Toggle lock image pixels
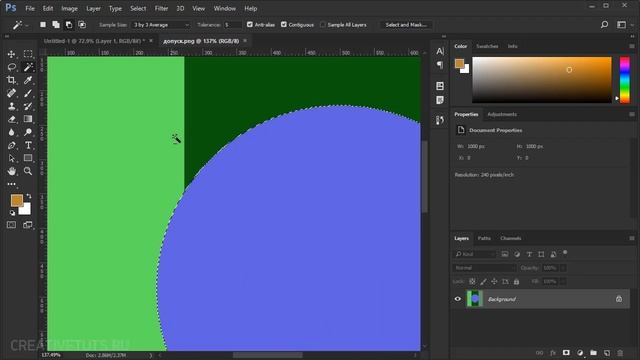Image resolution: width=640 pixels, height=360 pixels. 483,282
